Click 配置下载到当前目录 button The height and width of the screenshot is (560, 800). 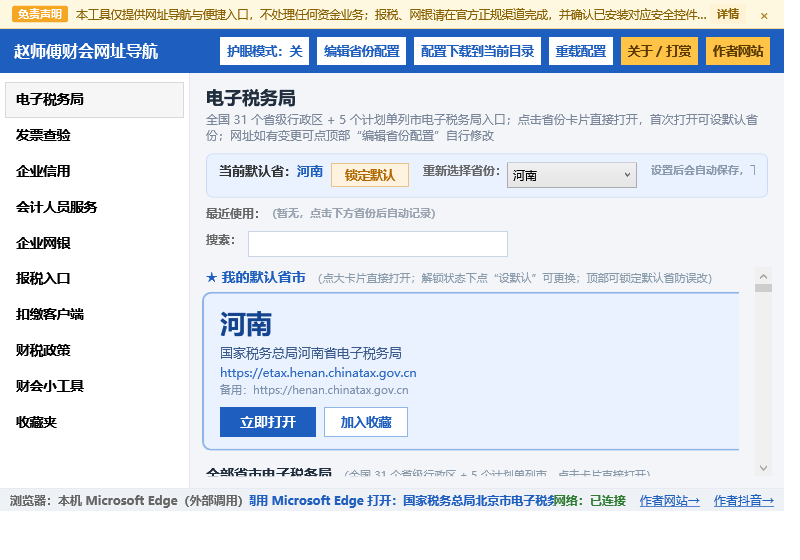coord(477,51)
